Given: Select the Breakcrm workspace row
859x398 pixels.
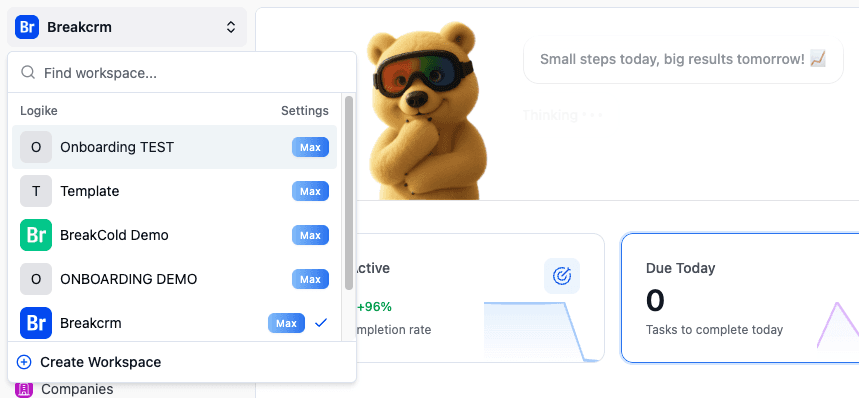Looking at the screenshot, I should pos(174,323).
